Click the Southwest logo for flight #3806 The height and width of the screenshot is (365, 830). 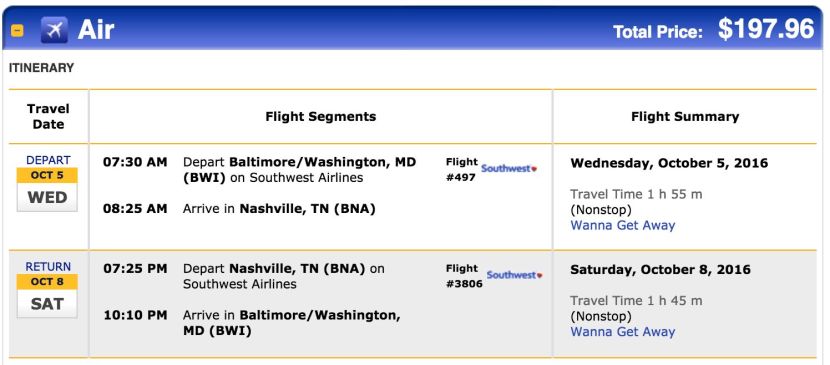(514, 275)
